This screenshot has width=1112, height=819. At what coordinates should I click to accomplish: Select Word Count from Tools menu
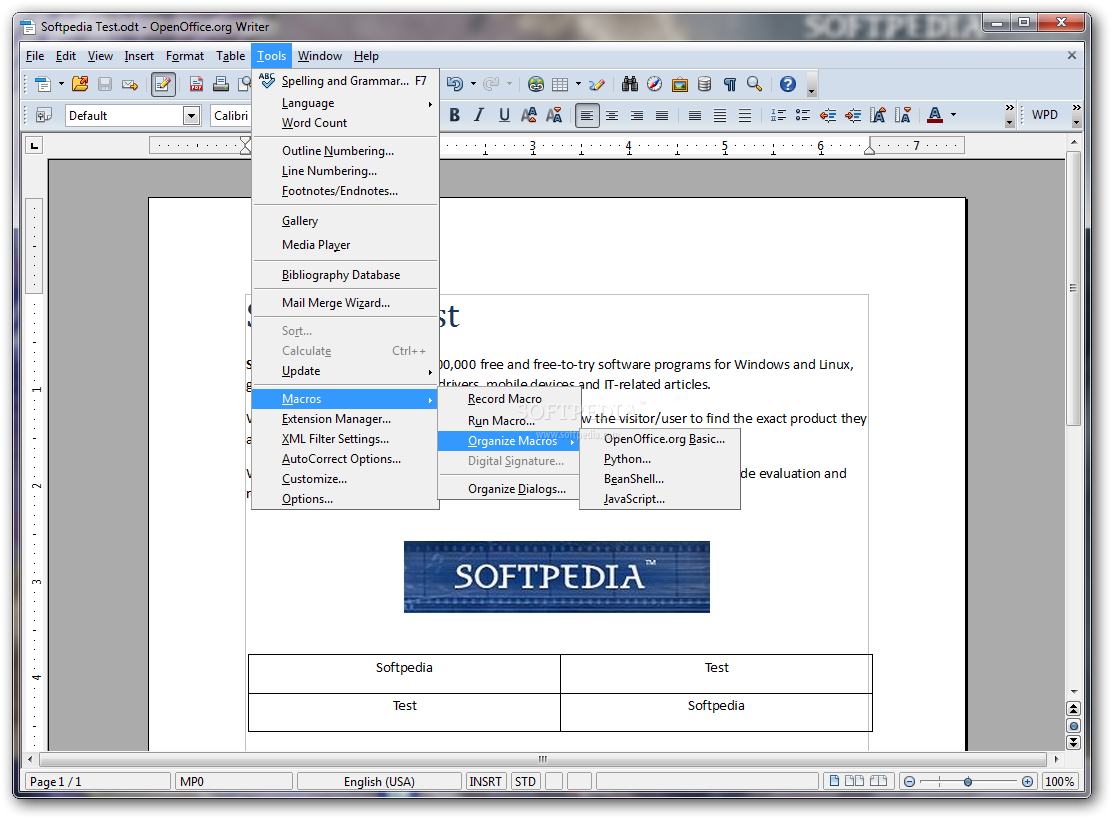click(x=345, y=123)
